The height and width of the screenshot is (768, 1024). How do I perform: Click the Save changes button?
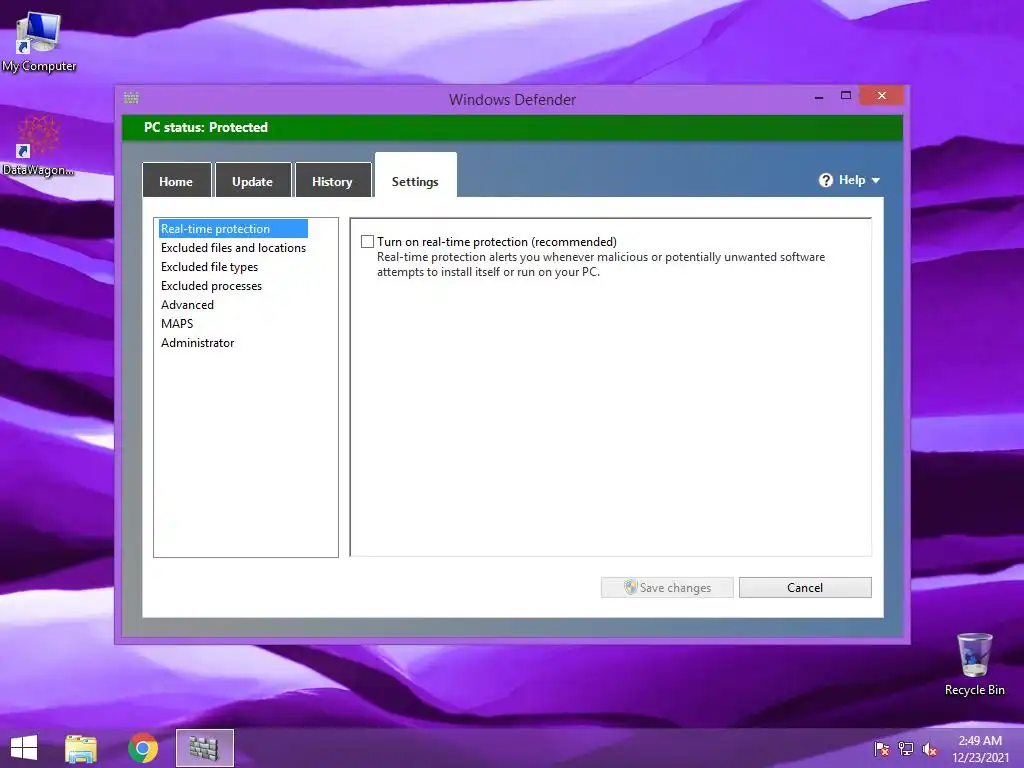pos(667,587)
